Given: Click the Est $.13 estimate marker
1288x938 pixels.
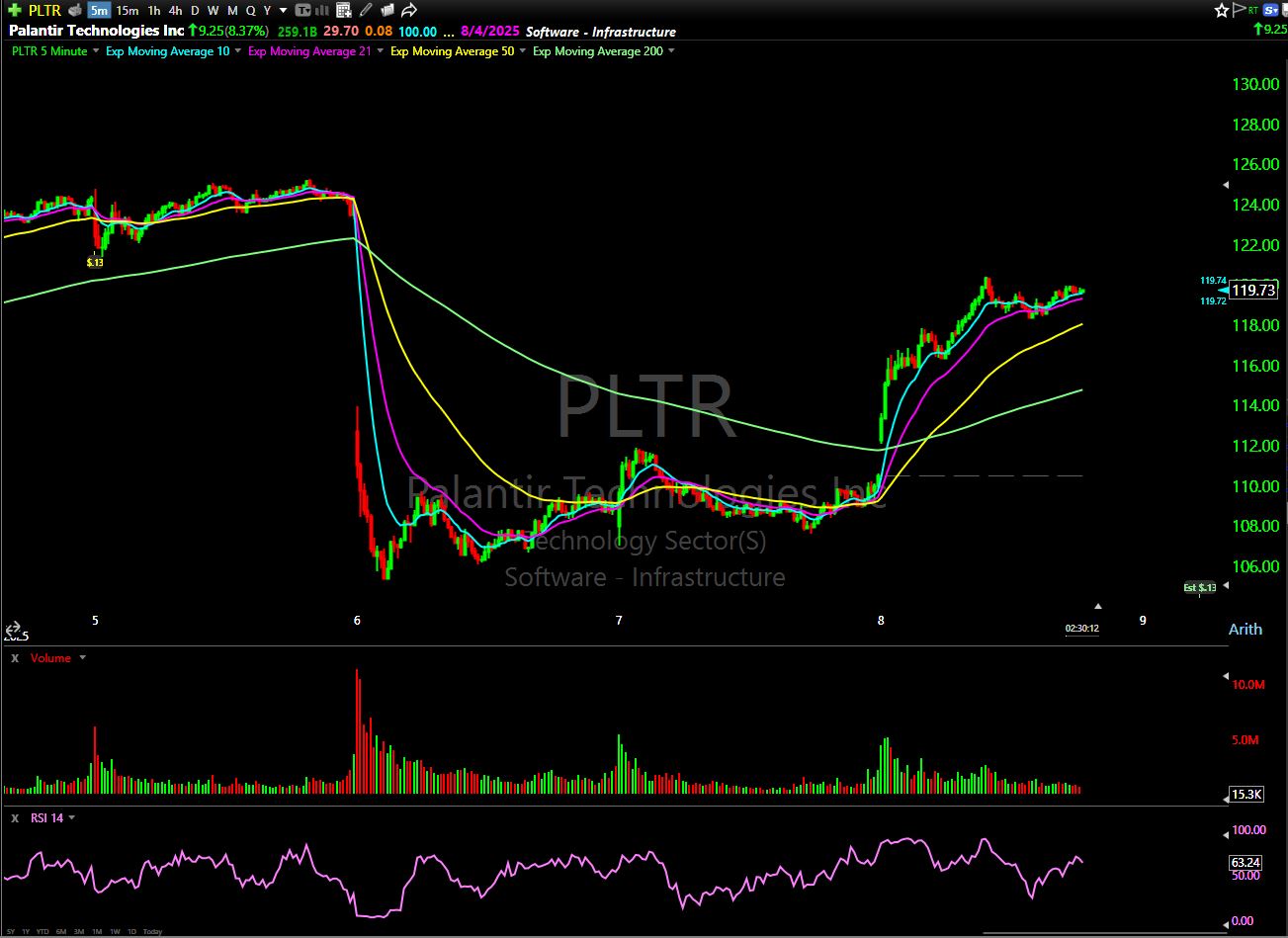Looking at the screenshot, I should [x=1199, y=587].
